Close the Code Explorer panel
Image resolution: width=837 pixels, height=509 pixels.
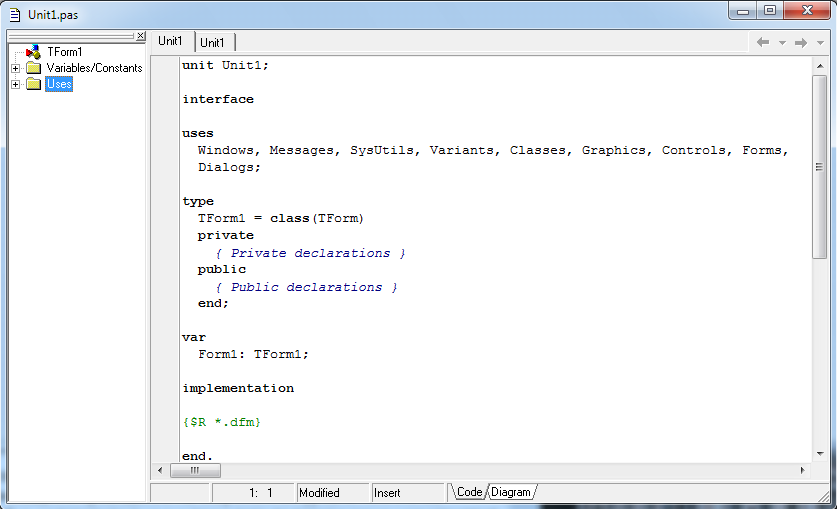tap(141, 36)
